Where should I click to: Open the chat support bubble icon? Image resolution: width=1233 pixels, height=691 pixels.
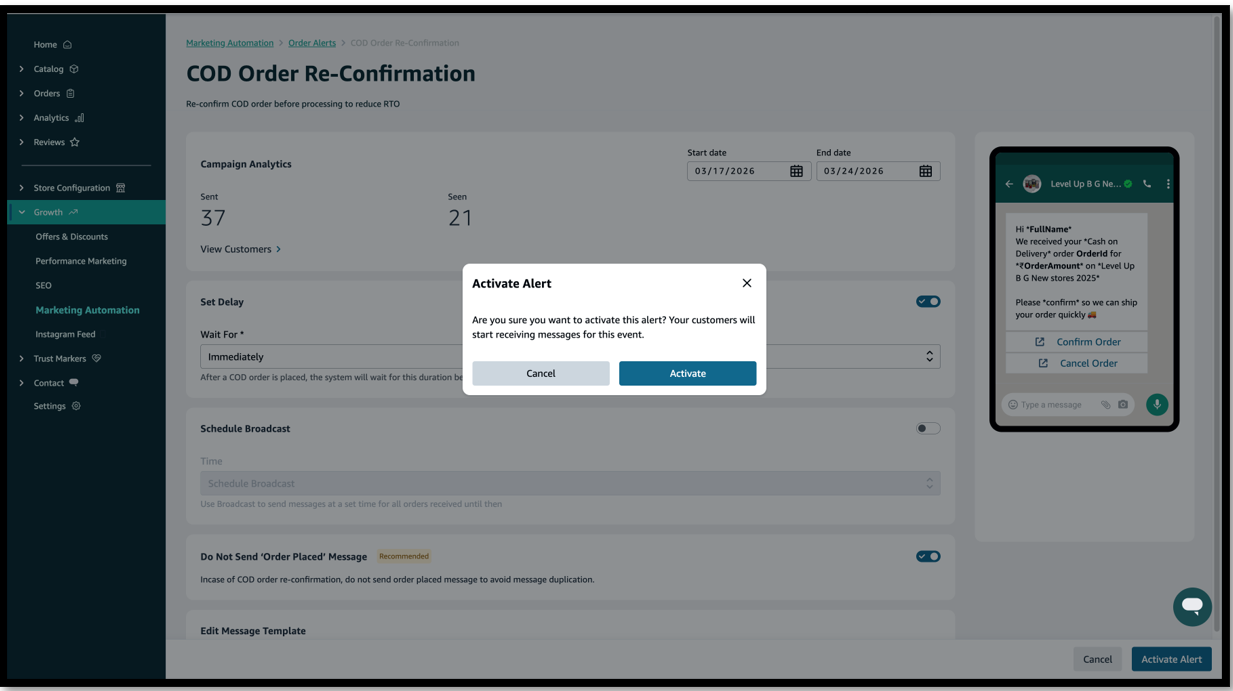1191,606
